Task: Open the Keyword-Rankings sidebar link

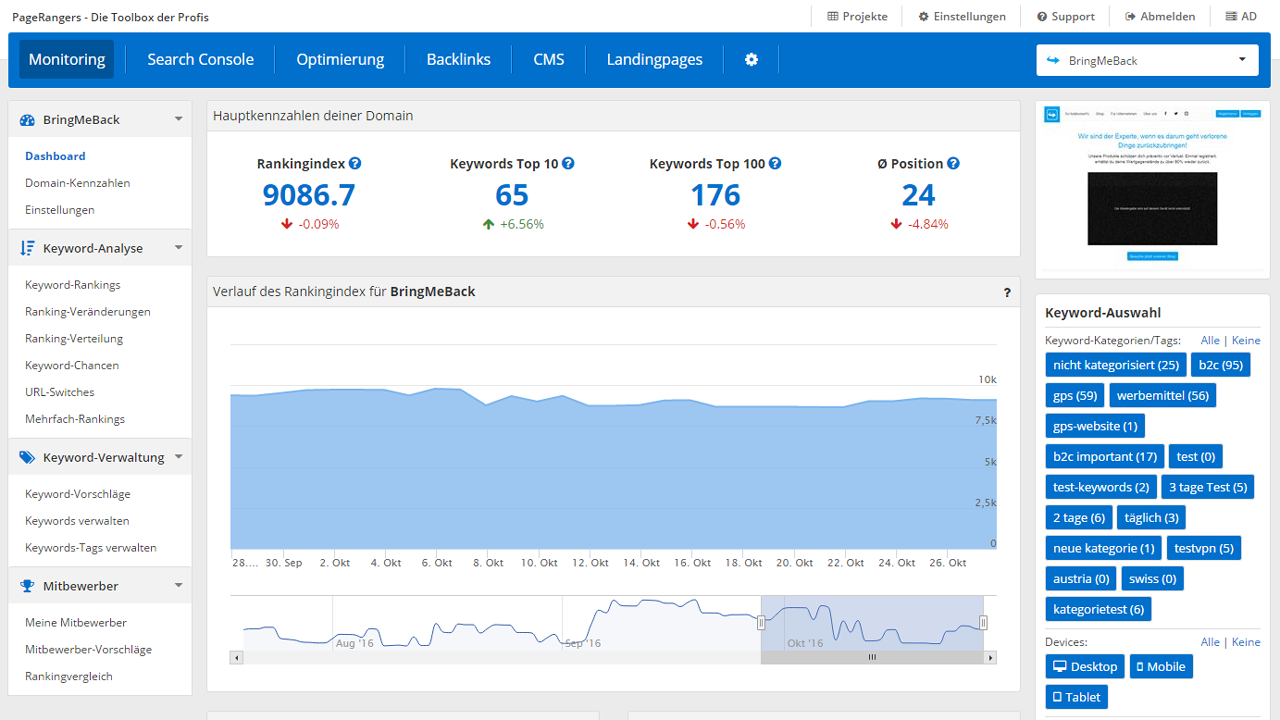Action: click(72, 285)
